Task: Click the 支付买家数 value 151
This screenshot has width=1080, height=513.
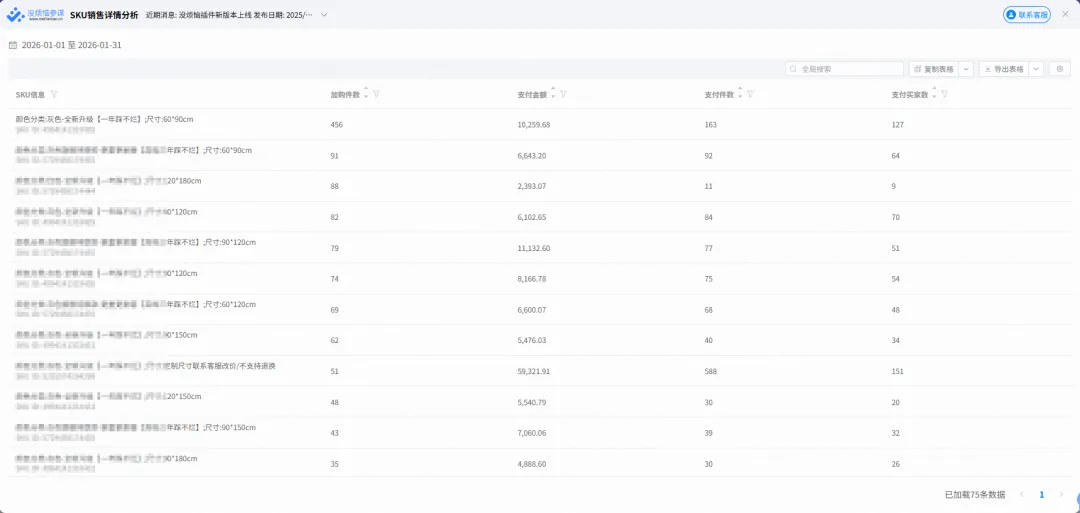Action: (x=897, y=371)
